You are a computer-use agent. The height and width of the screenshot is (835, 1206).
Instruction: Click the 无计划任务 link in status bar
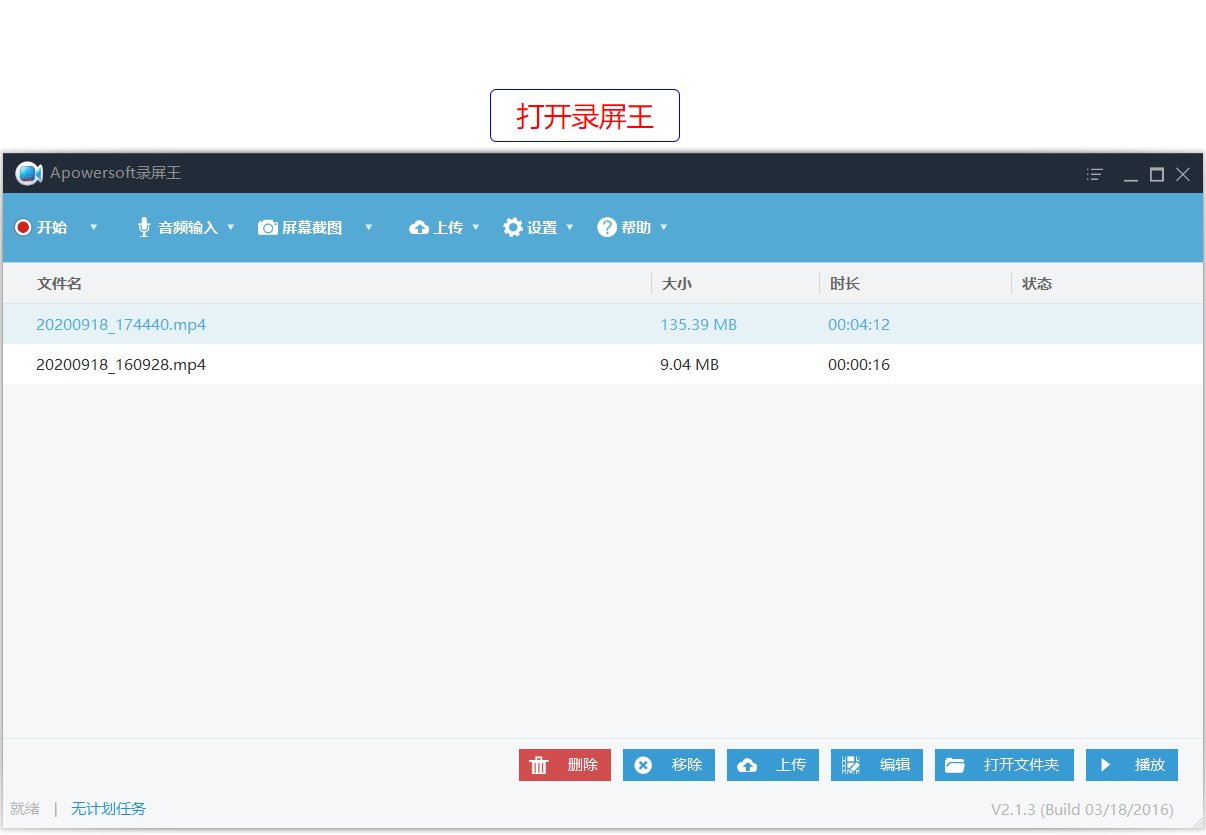pos(108,808)
